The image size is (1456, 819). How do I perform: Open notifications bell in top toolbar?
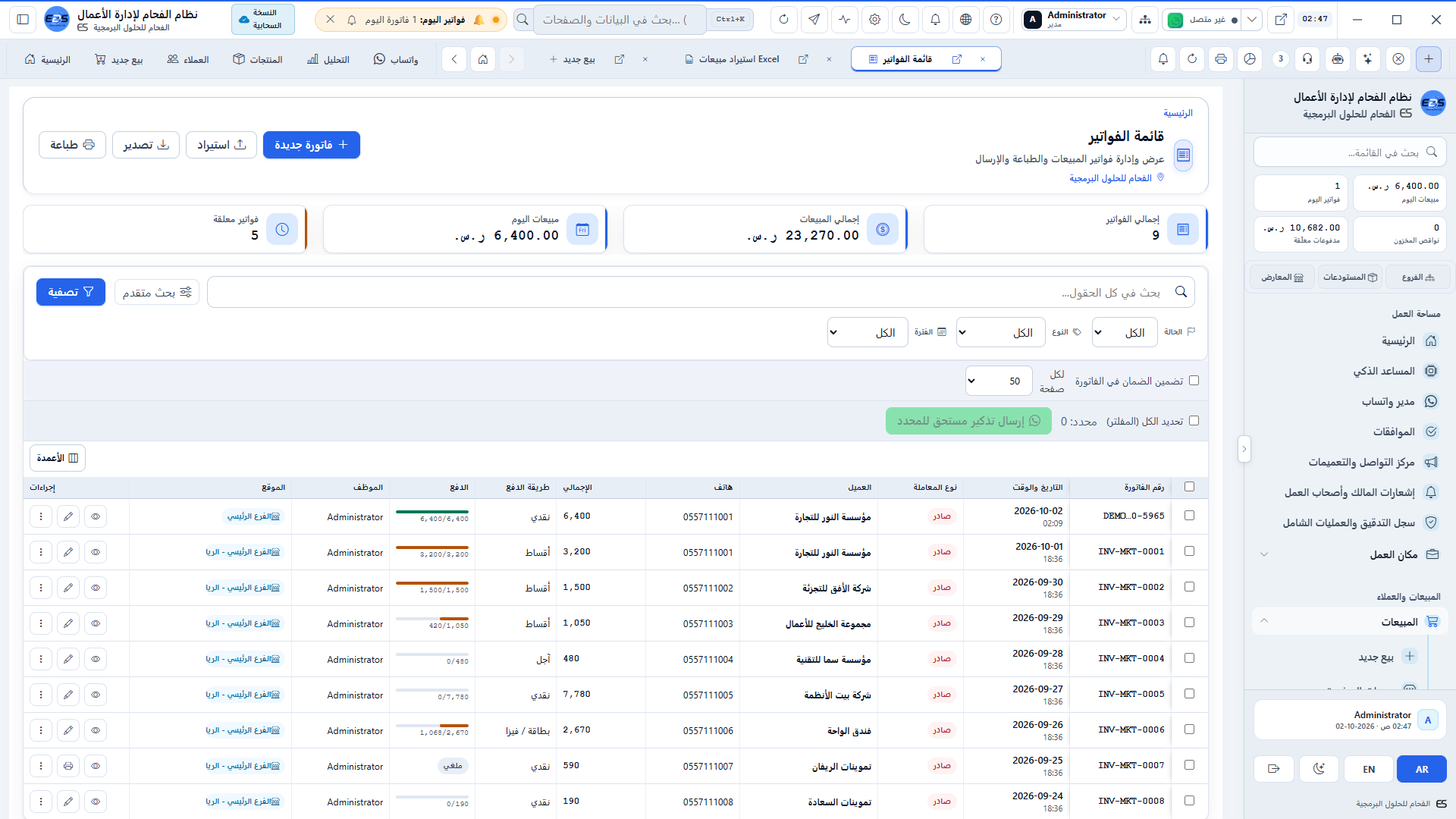(x=935, y=20)
